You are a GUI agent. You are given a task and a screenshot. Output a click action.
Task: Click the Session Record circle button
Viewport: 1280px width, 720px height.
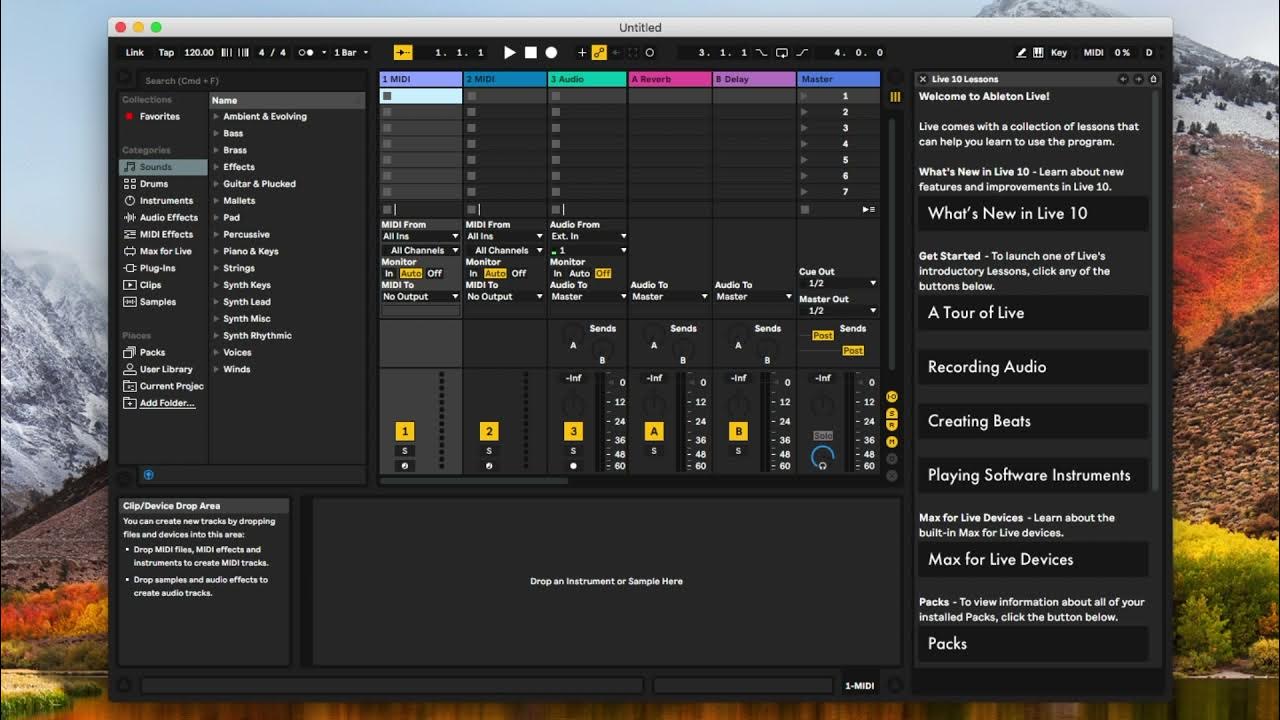pos(649,52)
